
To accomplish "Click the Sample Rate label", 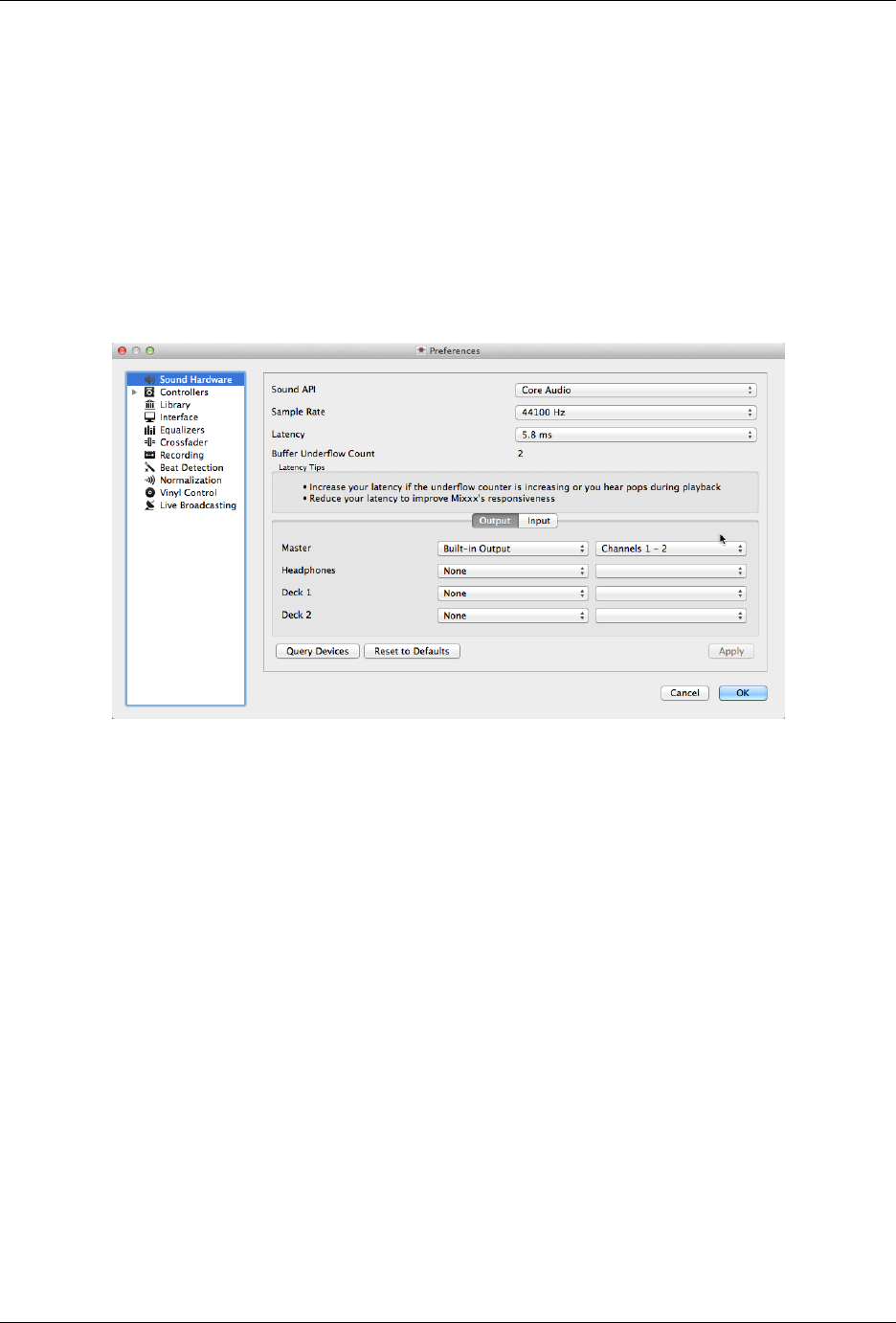I will 298,412.
